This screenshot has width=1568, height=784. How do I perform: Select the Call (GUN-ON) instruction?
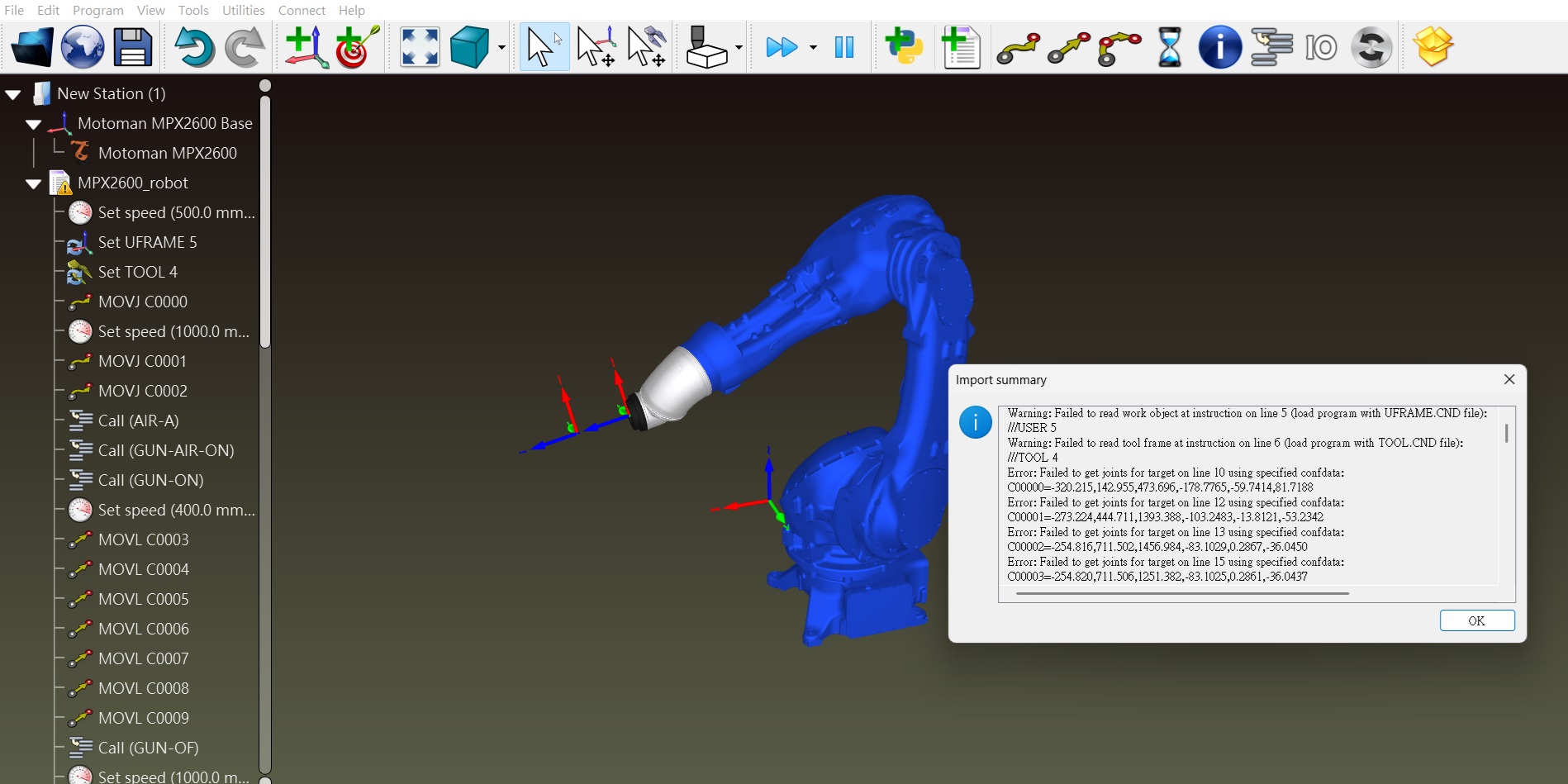[x=150, y=480]
